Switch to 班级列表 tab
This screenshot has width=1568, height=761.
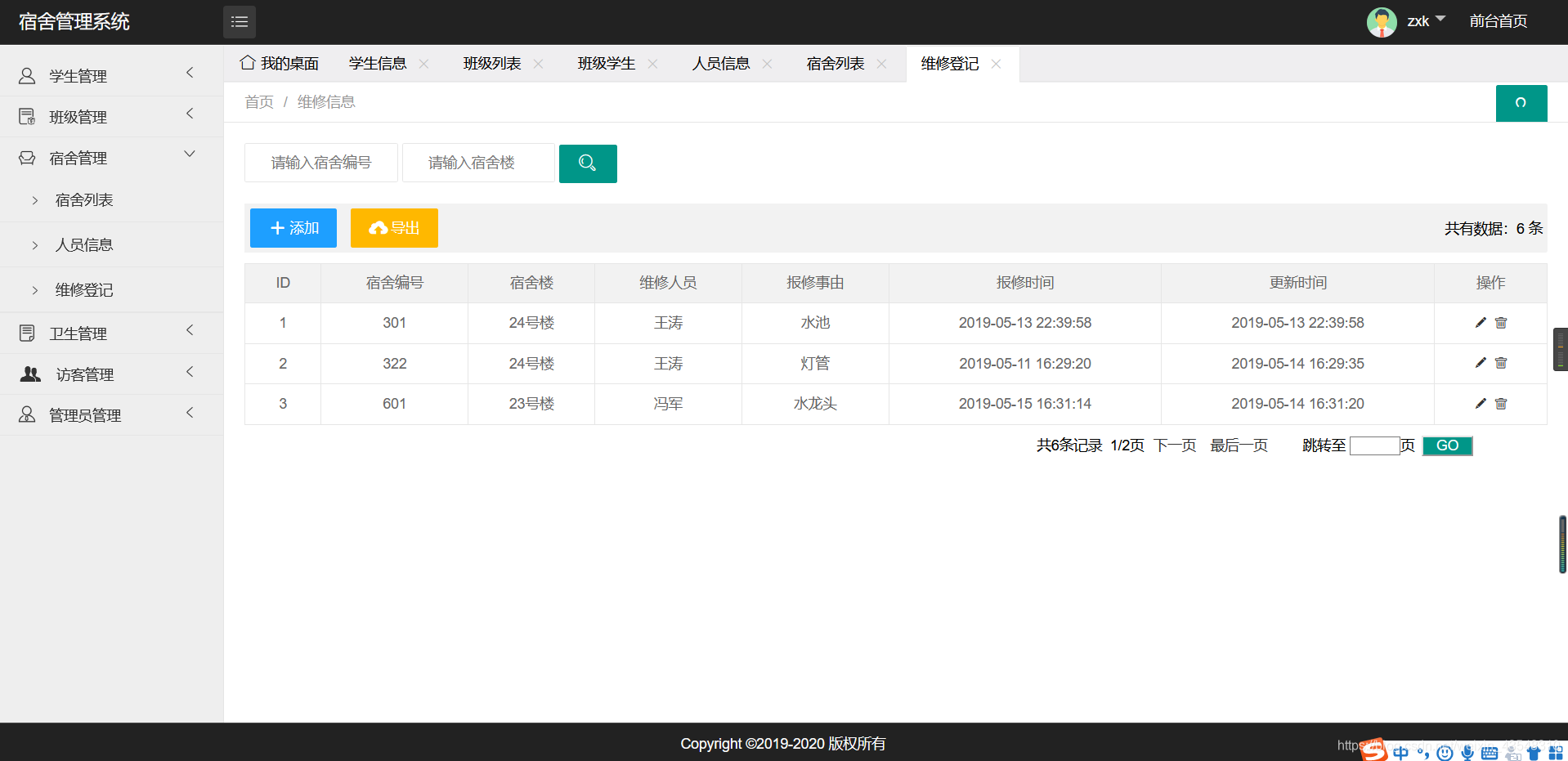[492, 64]
